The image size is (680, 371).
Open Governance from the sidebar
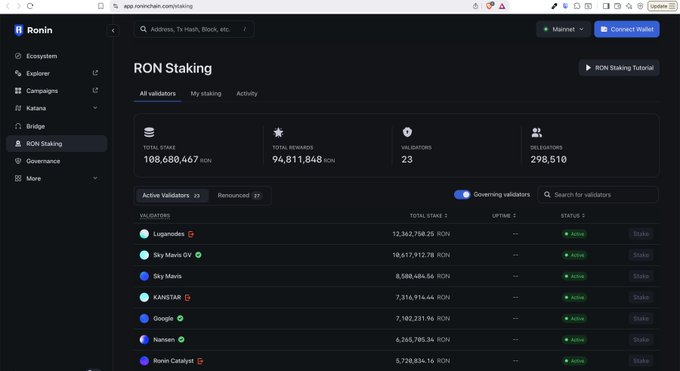(43, 161)
